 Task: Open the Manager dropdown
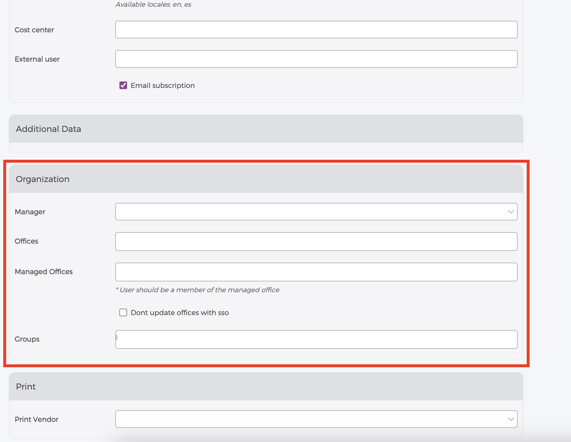316,212
